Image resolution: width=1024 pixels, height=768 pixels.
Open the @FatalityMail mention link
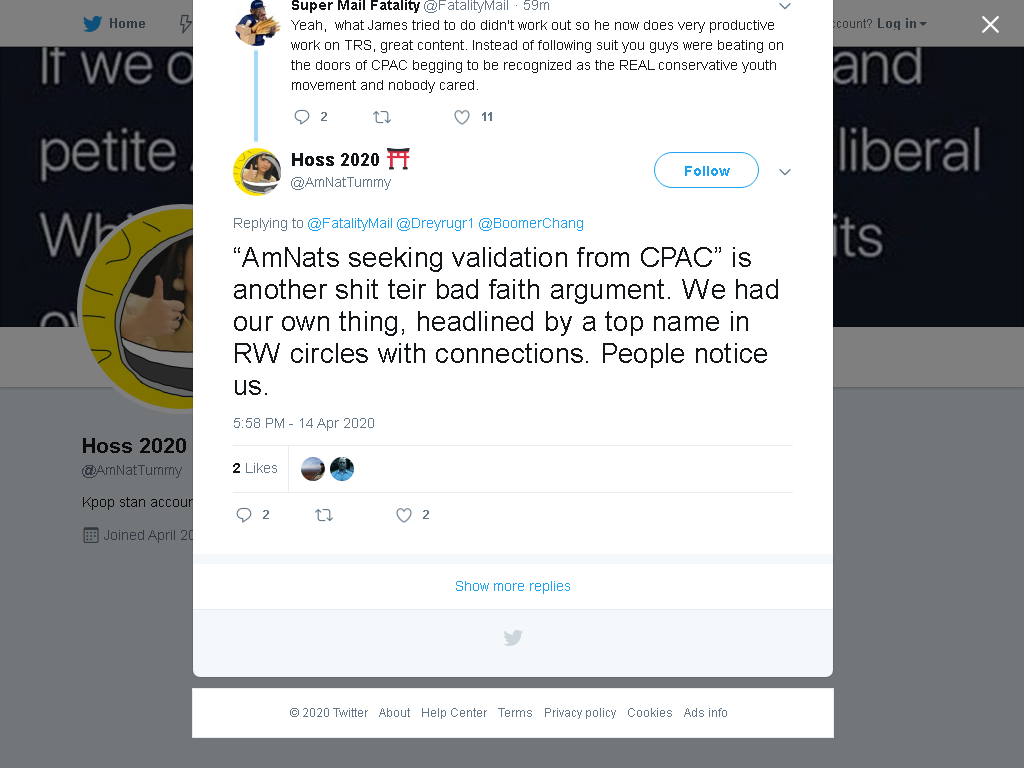[x=350, y=223]
